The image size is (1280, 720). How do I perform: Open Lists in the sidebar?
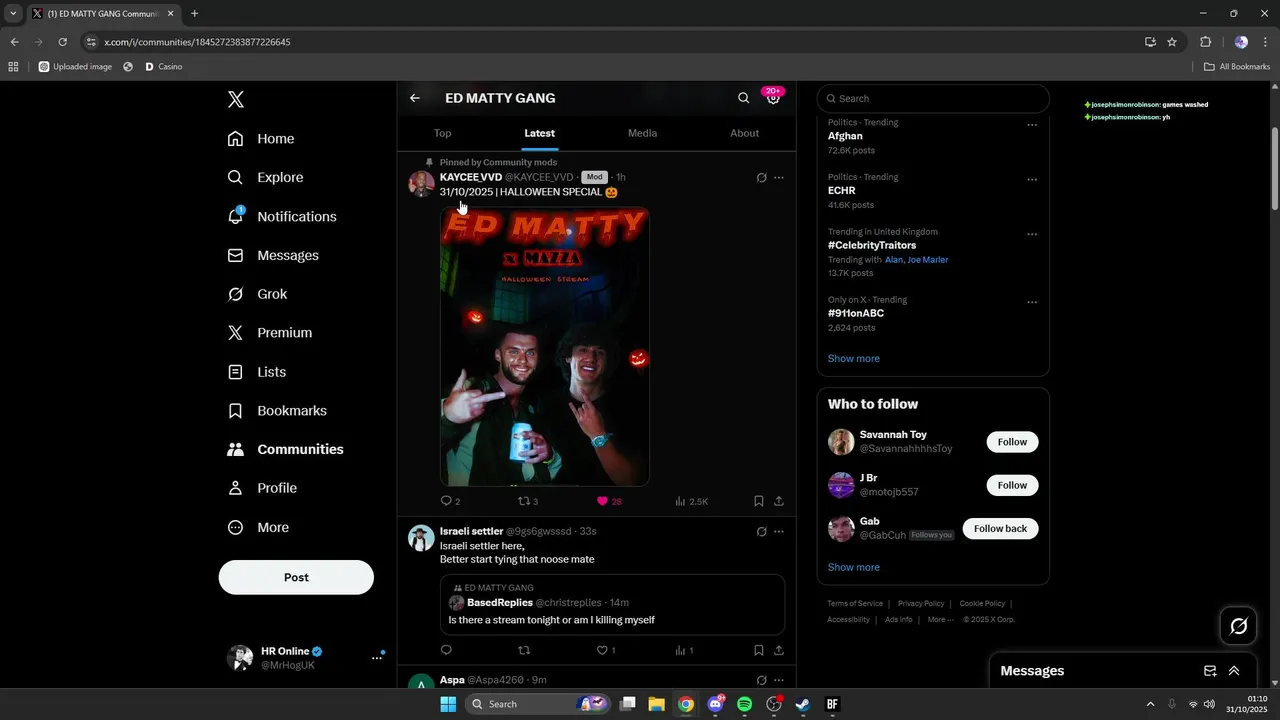[x=257, y=372]
